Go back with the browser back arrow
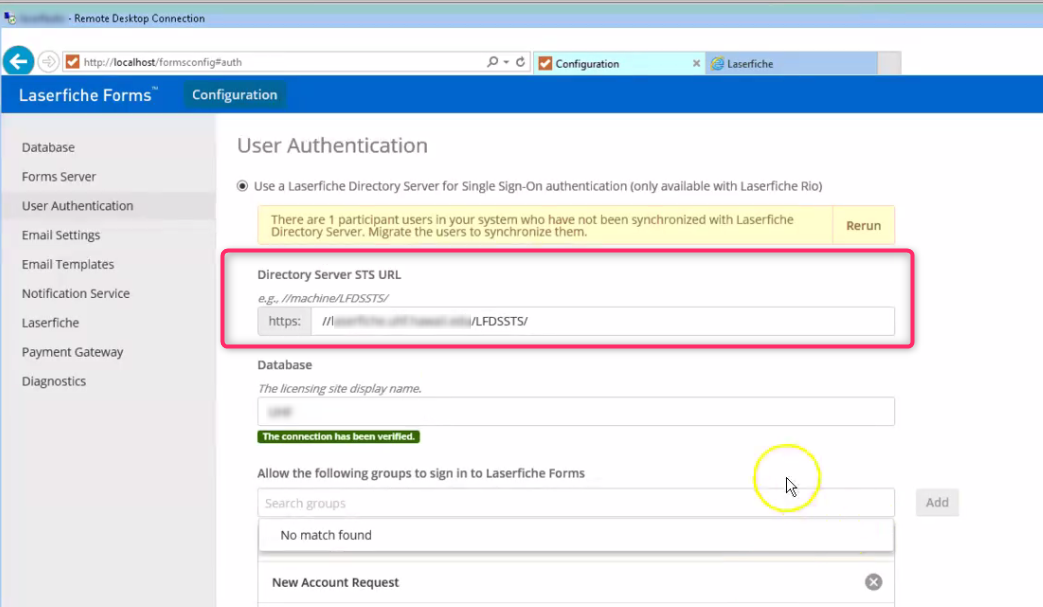This screenshot has width=1043, height=607. pos(19,62)
